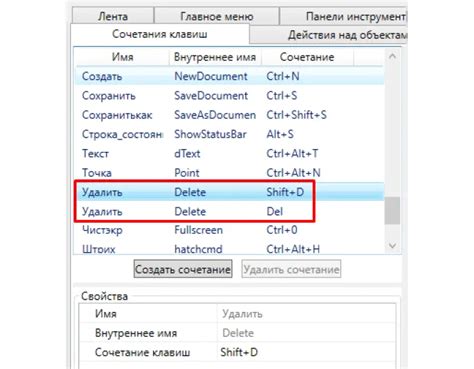Select the SaveAsDocument Ctrl+Shift+S row
Image resolution: width=474 pixels, height=369 pixels.
pyautogui.click(x=230, y=115)
